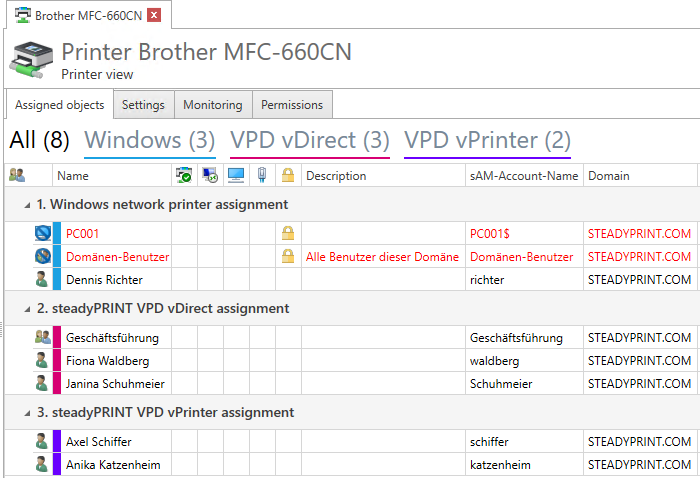Sort by Name column header
The width and height of the screenshot is (700, 478).
pyautogui.click(x=112, y=176)
